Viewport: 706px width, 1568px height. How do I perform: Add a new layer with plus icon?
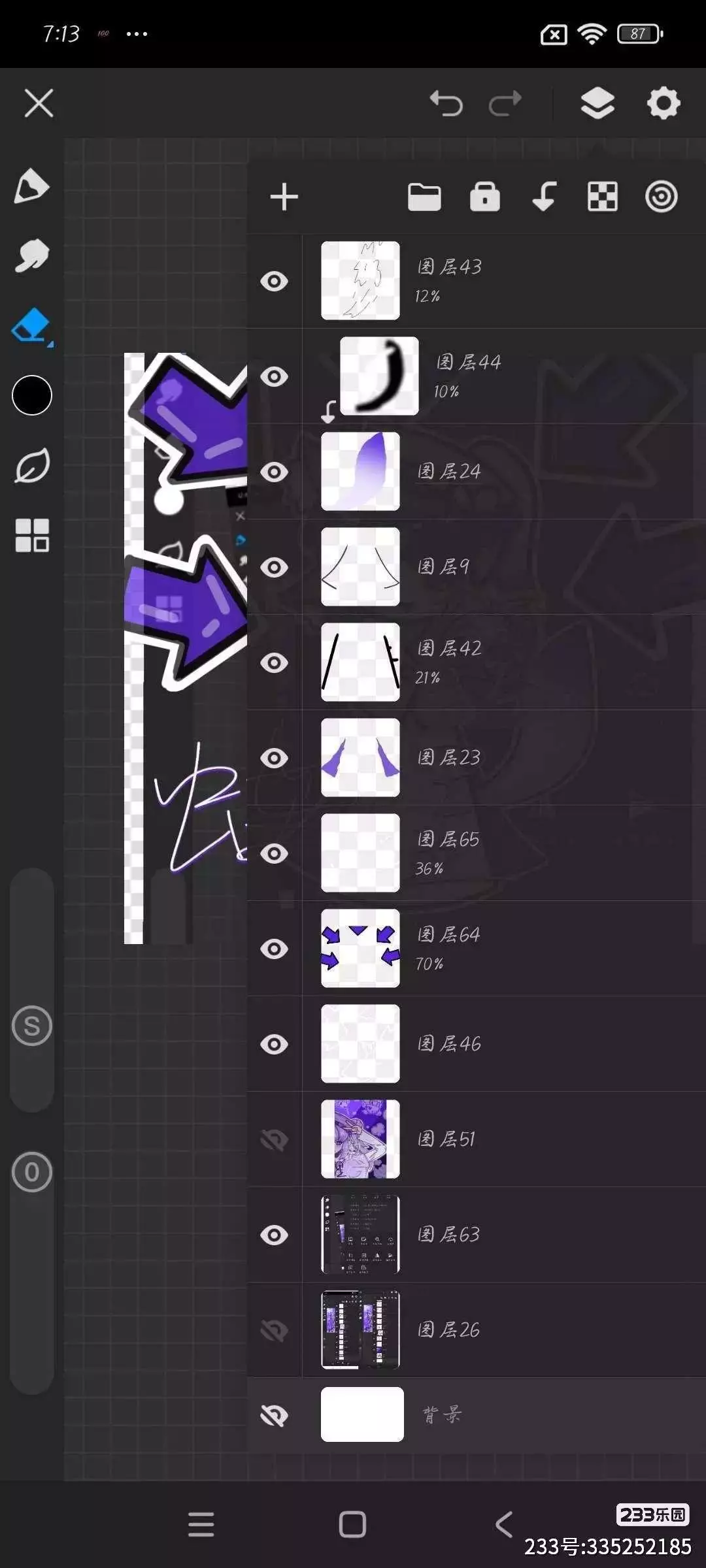[x=284, y=197]
